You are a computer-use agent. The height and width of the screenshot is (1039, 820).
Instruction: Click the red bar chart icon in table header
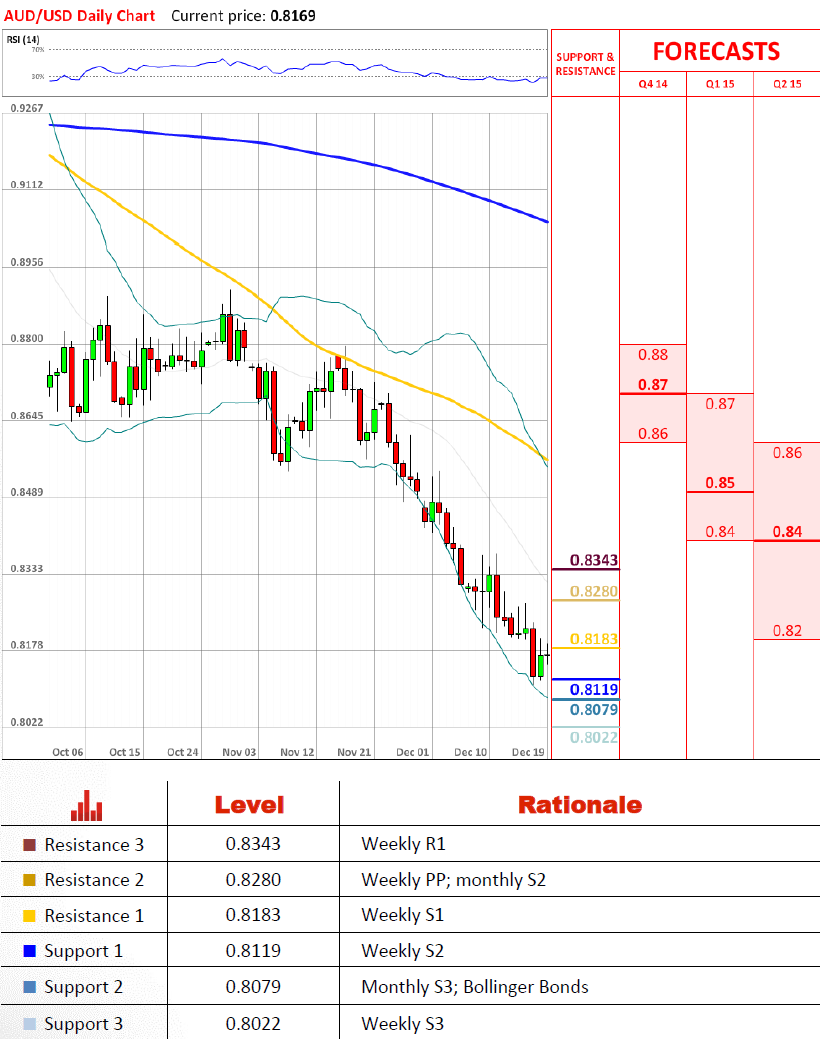[x=87, y=805]
